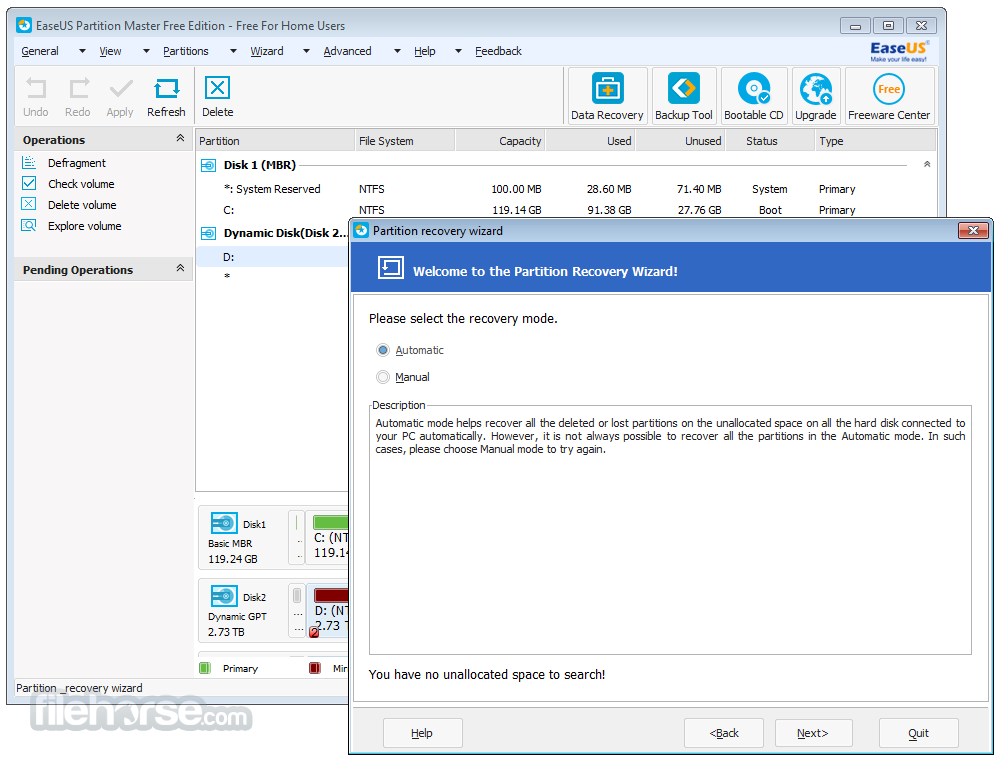
Task: Click the Undo toolbar icon
Action: point(36,88)
